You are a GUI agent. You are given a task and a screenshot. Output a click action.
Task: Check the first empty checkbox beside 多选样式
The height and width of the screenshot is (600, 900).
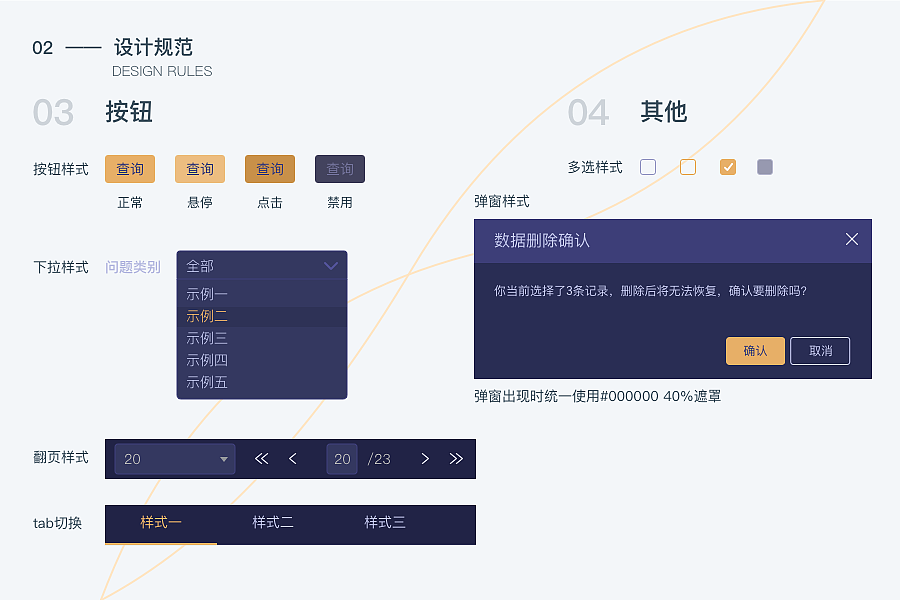pyautogui.click(x=647, y=167)
